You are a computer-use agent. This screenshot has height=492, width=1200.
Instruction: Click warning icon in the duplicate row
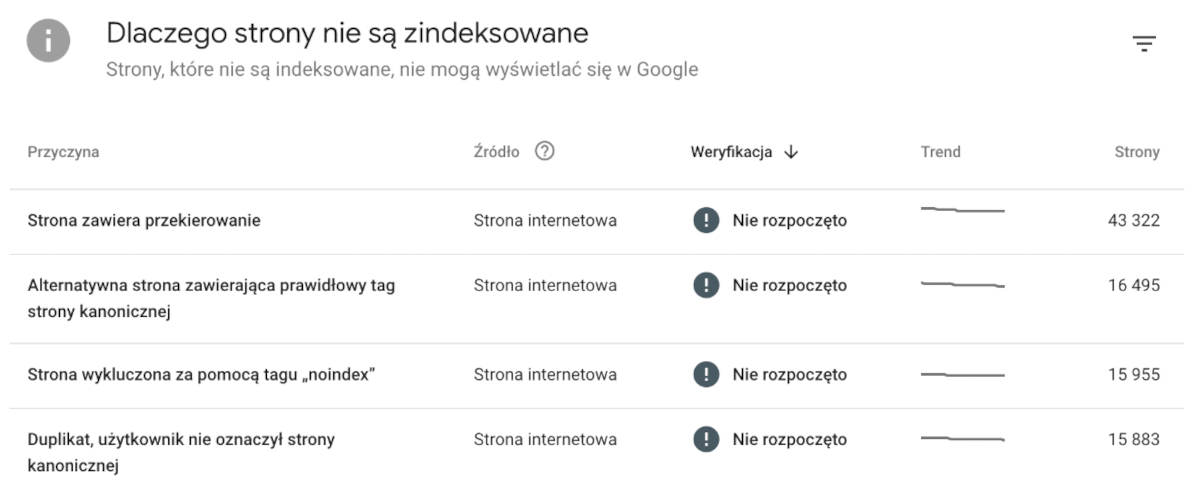[x=706, y=439]
